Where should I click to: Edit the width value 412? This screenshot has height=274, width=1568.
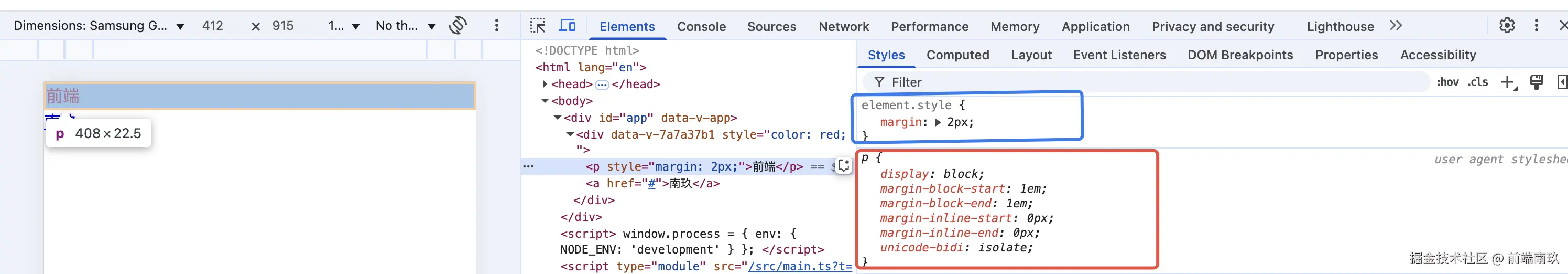coord(212,26)
